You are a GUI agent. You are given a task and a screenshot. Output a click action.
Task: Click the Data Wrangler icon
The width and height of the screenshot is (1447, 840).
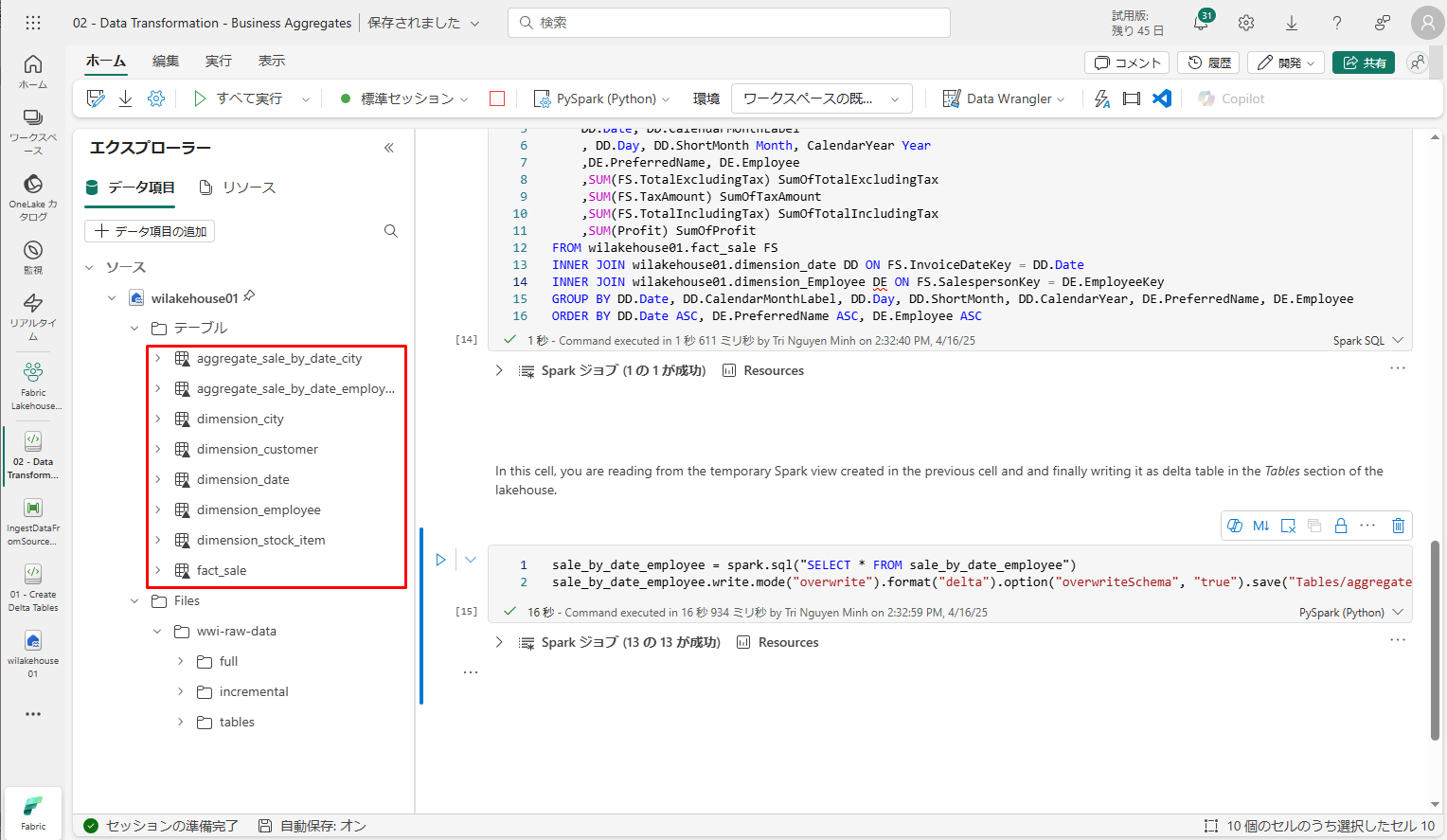pos(952,98)
